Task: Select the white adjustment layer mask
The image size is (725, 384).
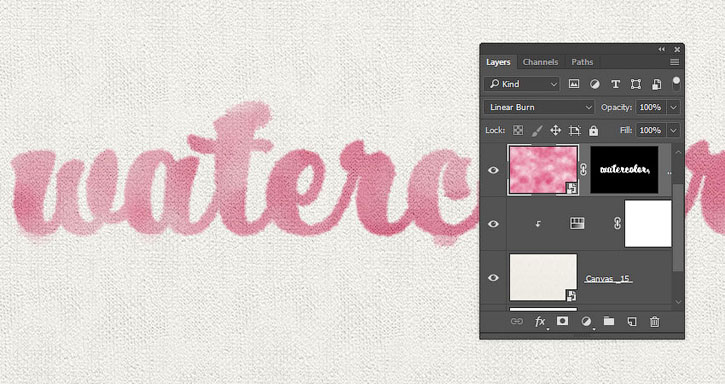Action: (648, 224)
